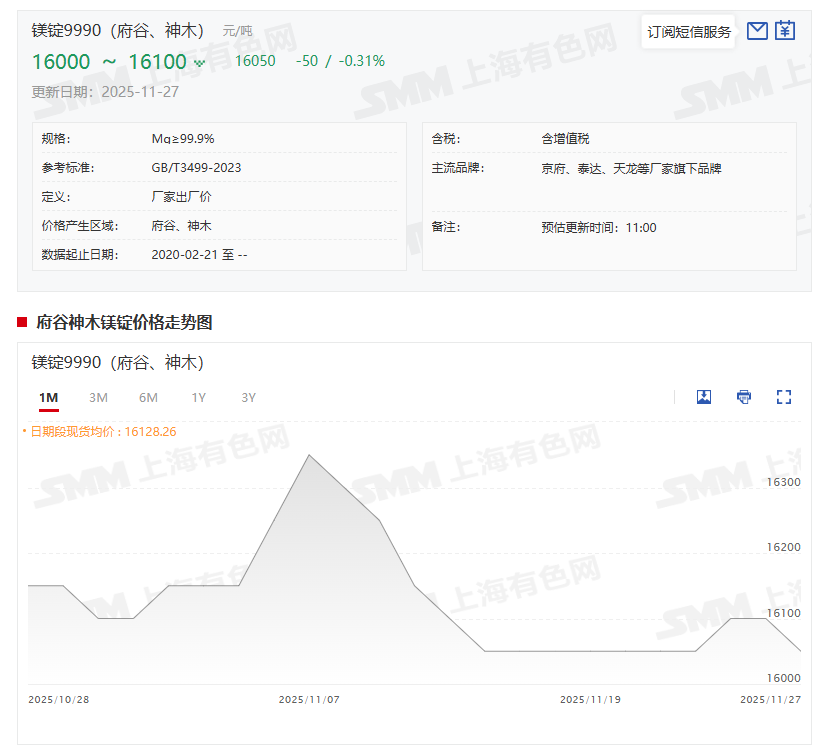The width and height of the screenshot is (817, 750).
Task: Click the 订阅短信服务 tooltip button
Action: pyautogui.click(x=689, y=32)
